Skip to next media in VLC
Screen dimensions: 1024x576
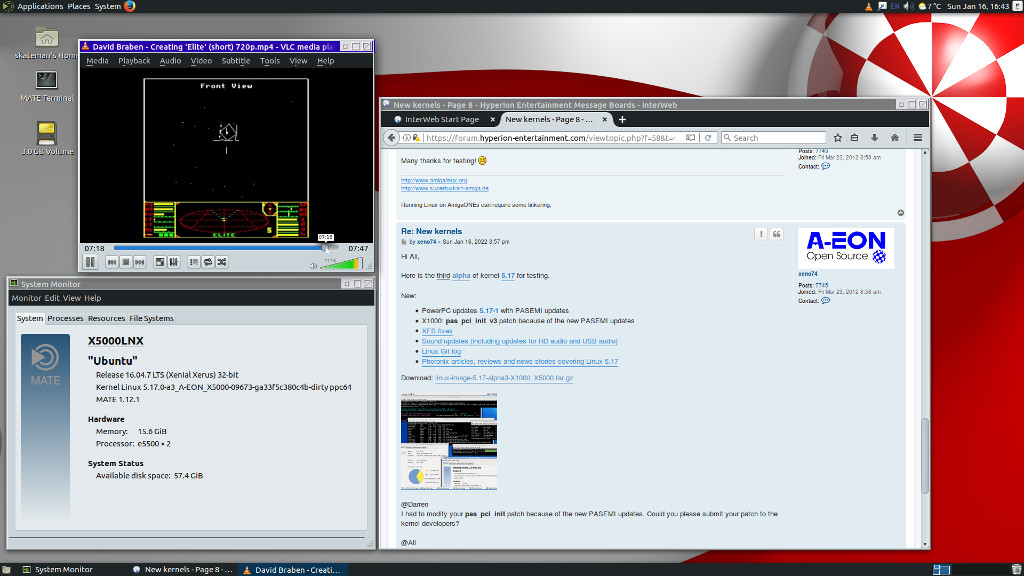[140, 262]
